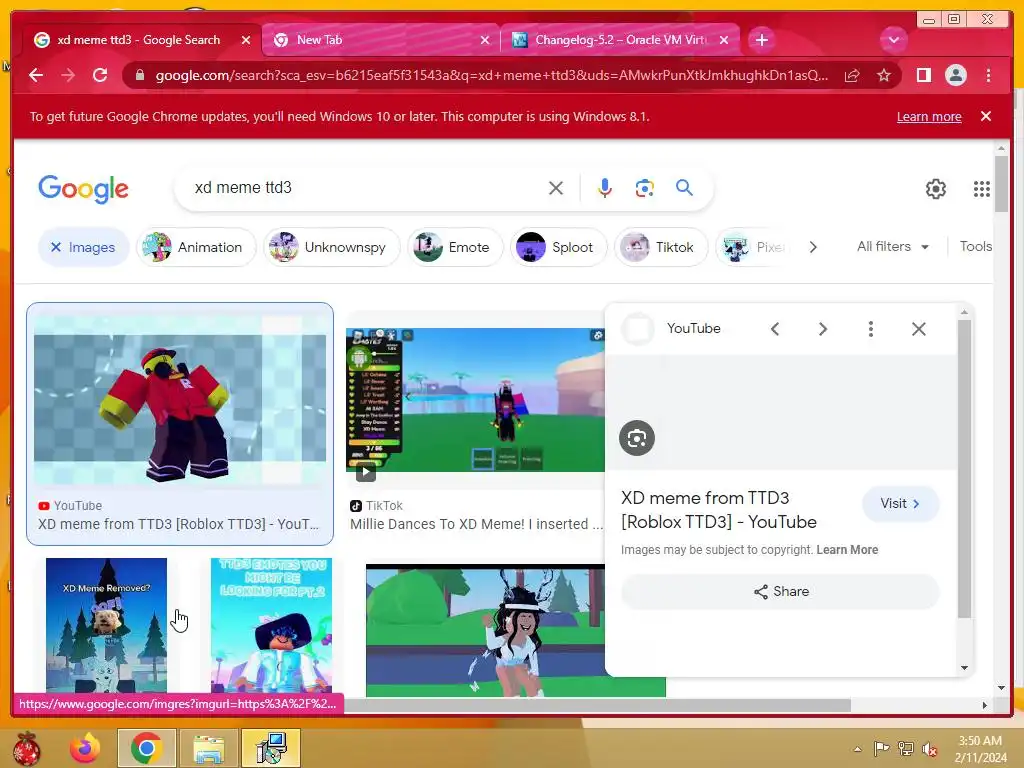This screenshot has height=768, width=1024.
Task: Select the XD meme from TTD3 YouTube thumbnail
Action: [x=180, y=399]
